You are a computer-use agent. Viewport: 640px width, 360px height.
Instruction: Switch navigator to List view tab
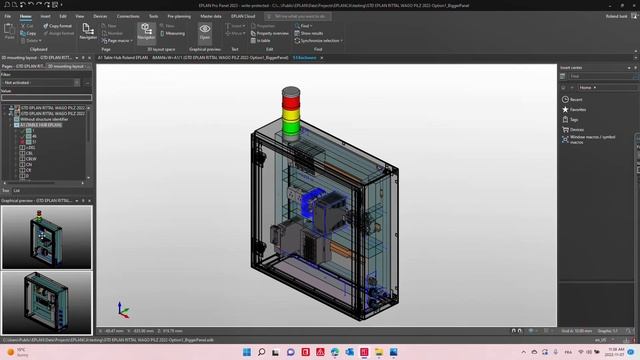(16, 191)
